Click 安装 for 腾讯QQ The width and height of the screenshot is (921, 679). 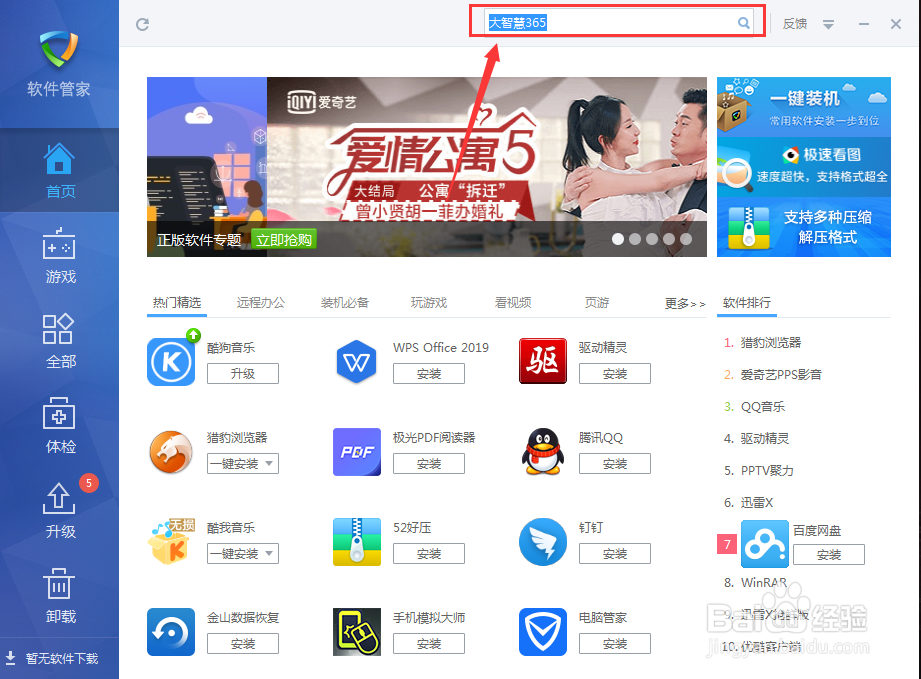pos(615,463)
